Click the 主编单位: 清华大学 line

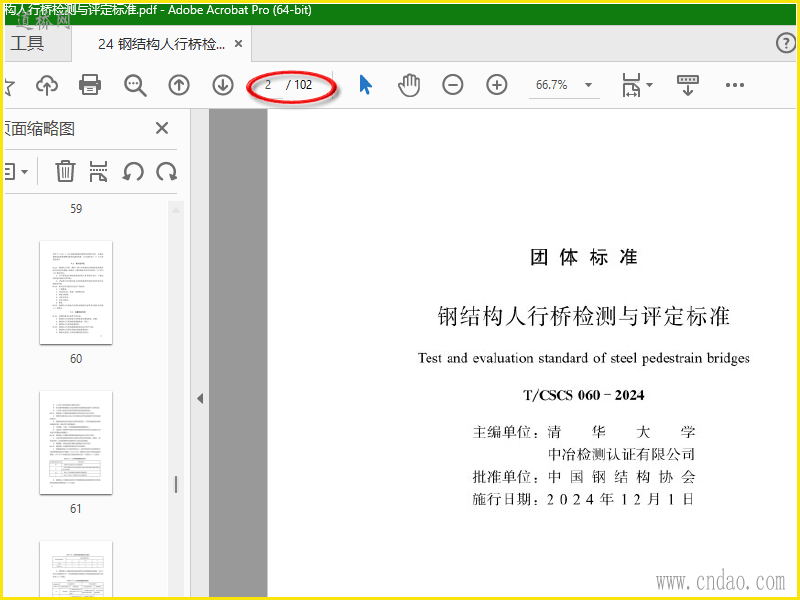(584, 432)
